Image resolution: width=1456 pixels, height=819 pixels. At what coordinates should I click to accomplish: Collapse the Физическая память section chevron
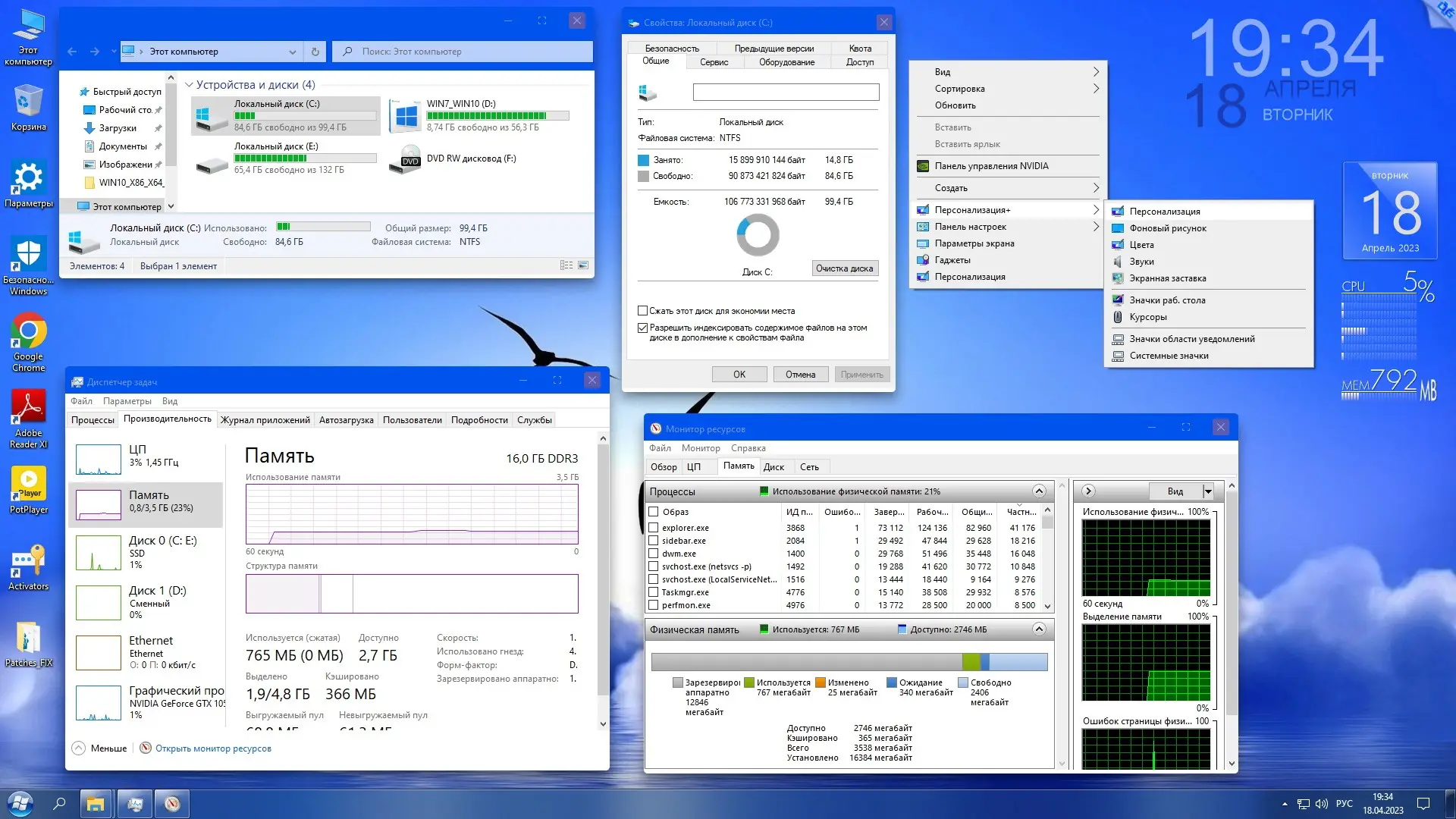click(x=1039, y=629)
